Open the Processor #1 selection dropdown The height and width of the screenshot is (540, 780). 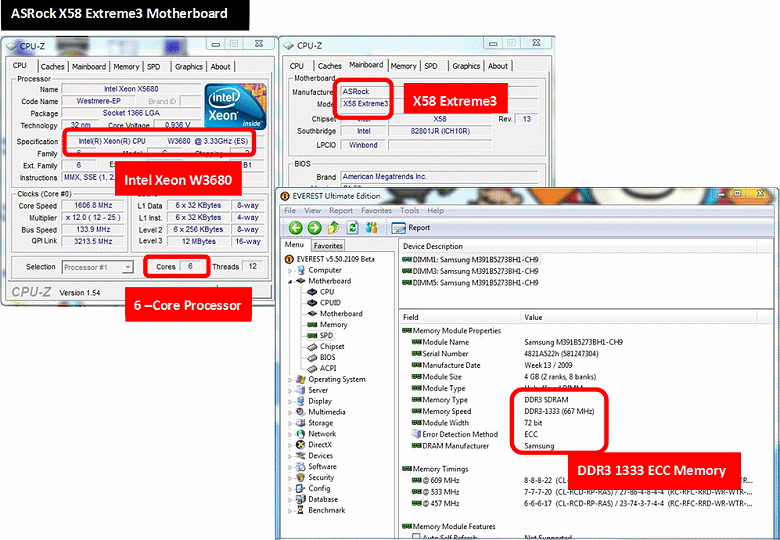[x=100, y=267]
